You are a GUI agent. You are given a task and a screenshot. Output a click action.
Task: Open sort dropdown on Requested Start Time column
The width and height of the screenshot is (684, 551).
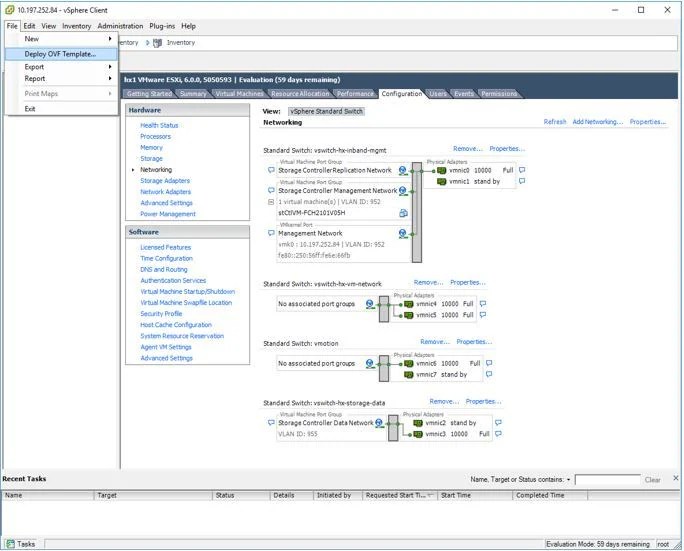(430, 496)
